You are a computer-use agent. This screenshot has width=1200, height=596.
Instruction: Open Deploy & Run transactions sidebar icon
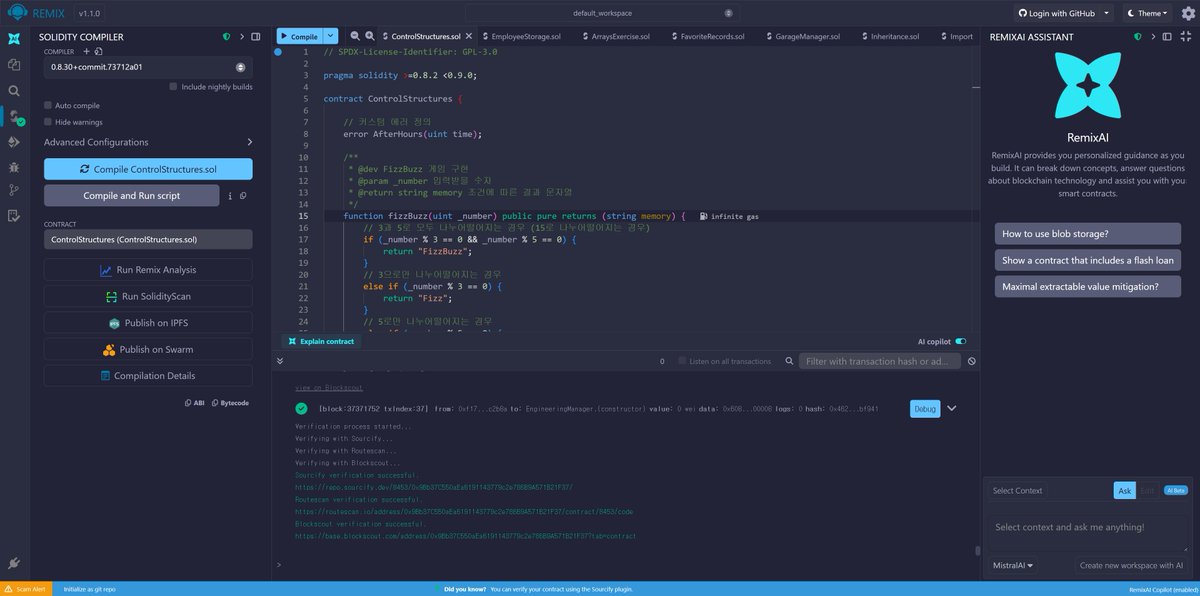14,141
